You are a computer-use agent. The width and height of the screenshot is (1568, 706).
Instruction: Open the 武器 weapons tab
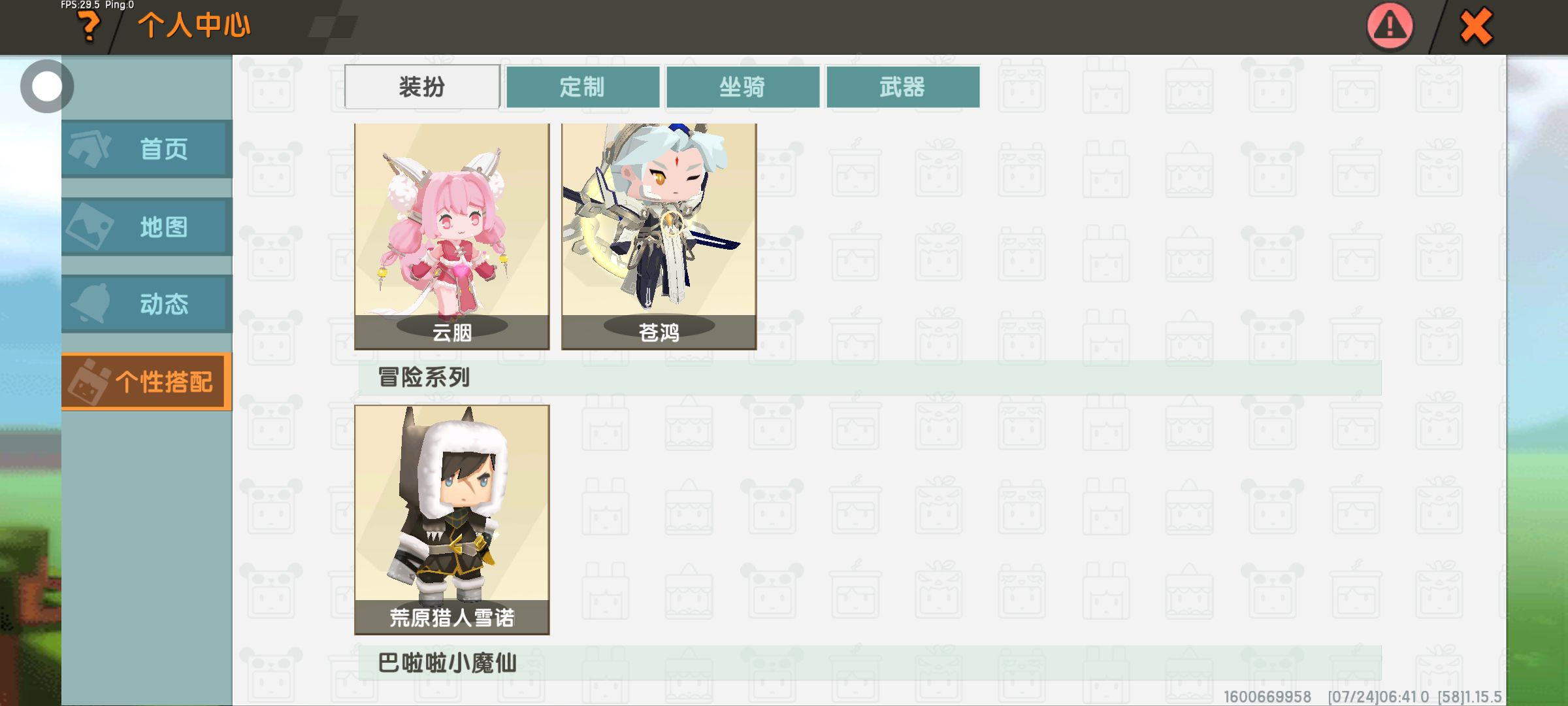903,86
